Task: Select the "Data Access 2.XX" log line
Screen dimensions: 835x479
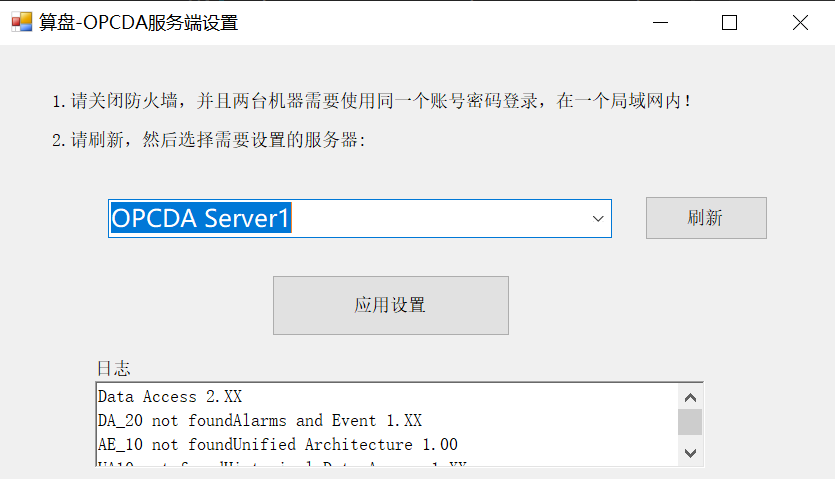Action: [x=170, y=397]
